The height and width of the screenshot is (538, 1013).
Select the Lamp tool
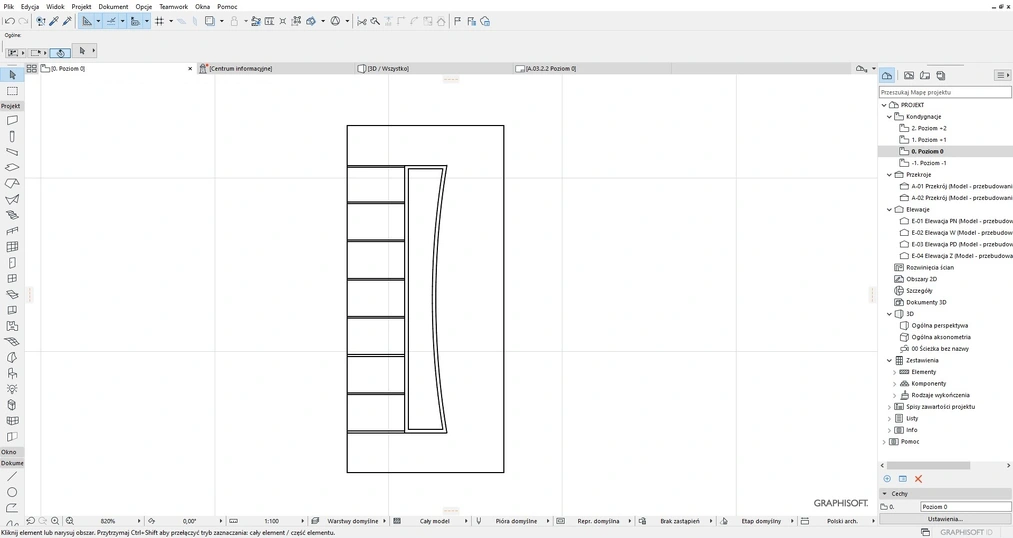pyautogui.click(x=12, y=389)
